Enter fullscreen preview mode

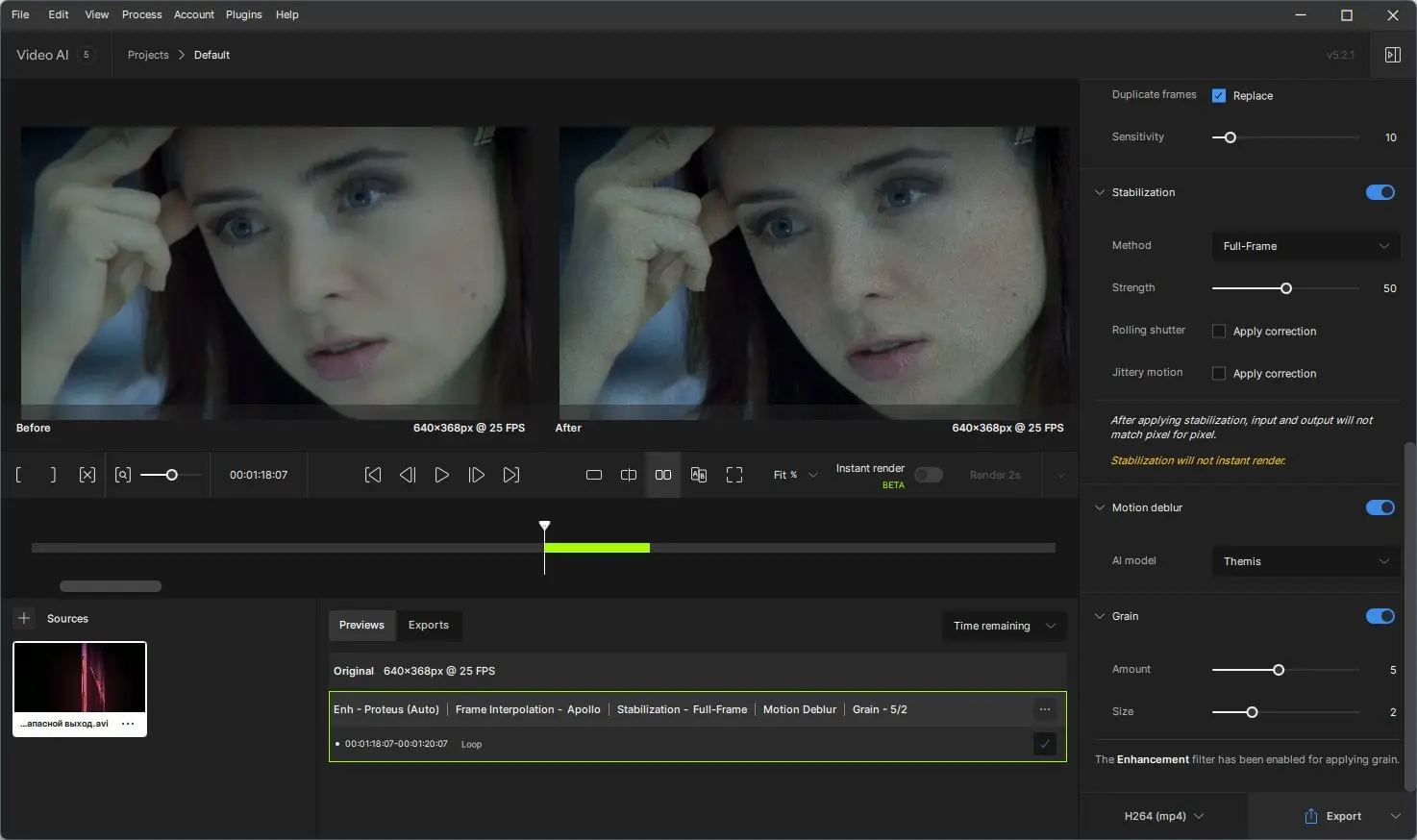734,475
